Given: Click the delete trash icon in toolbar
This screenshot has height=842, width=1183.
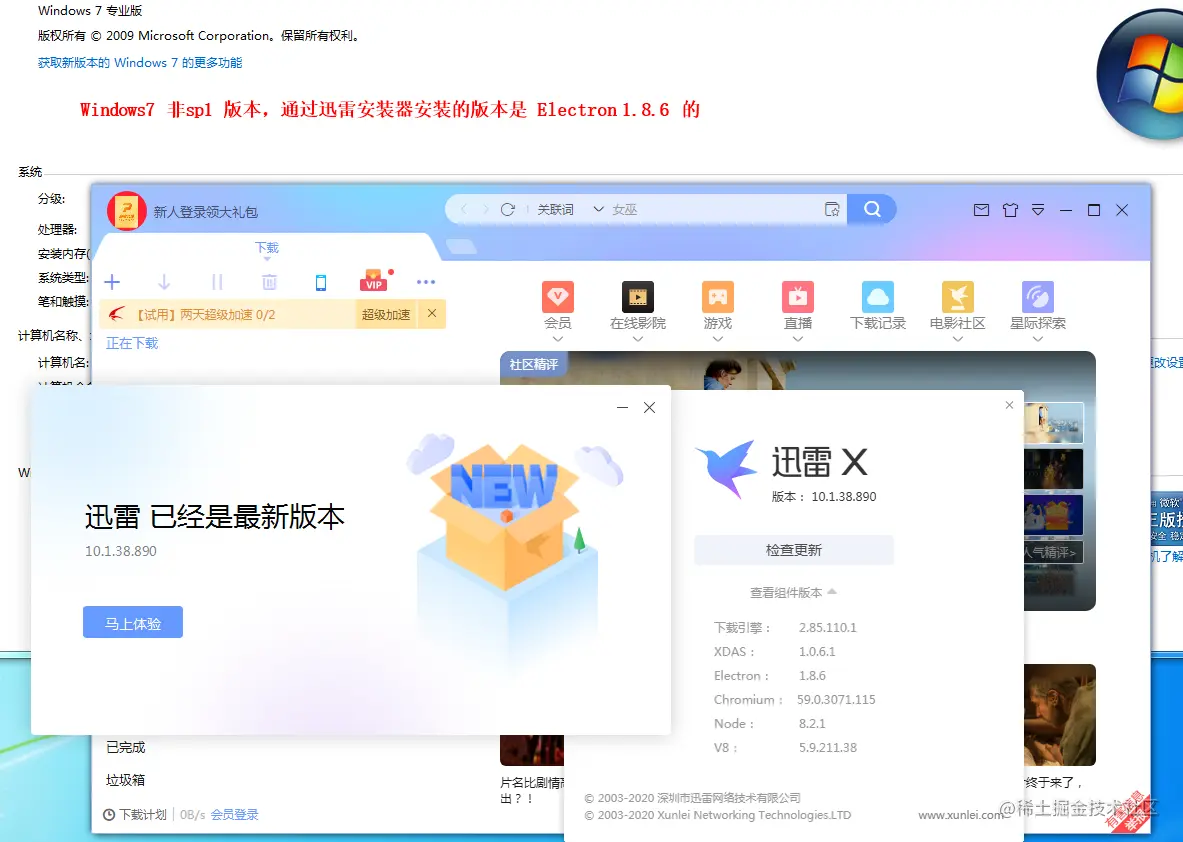Looking at the screenshot, I should click(x=269, y=282).
